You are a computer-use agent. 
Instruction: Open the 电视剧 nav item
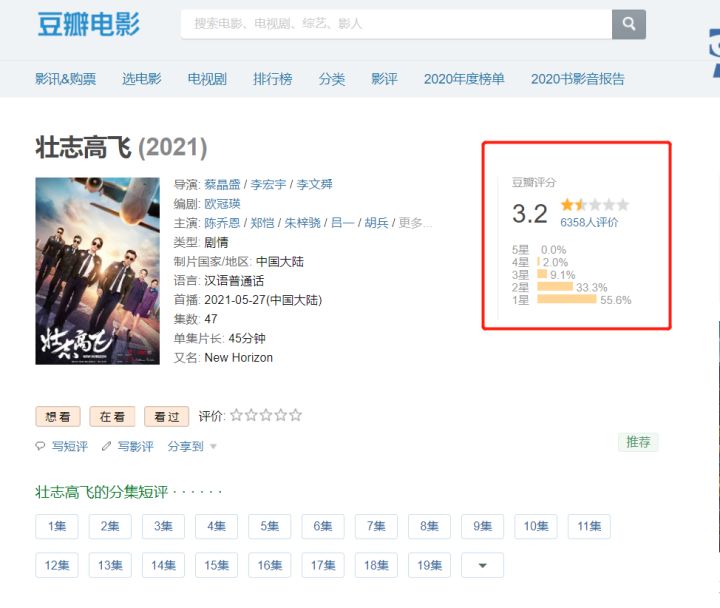207,79
